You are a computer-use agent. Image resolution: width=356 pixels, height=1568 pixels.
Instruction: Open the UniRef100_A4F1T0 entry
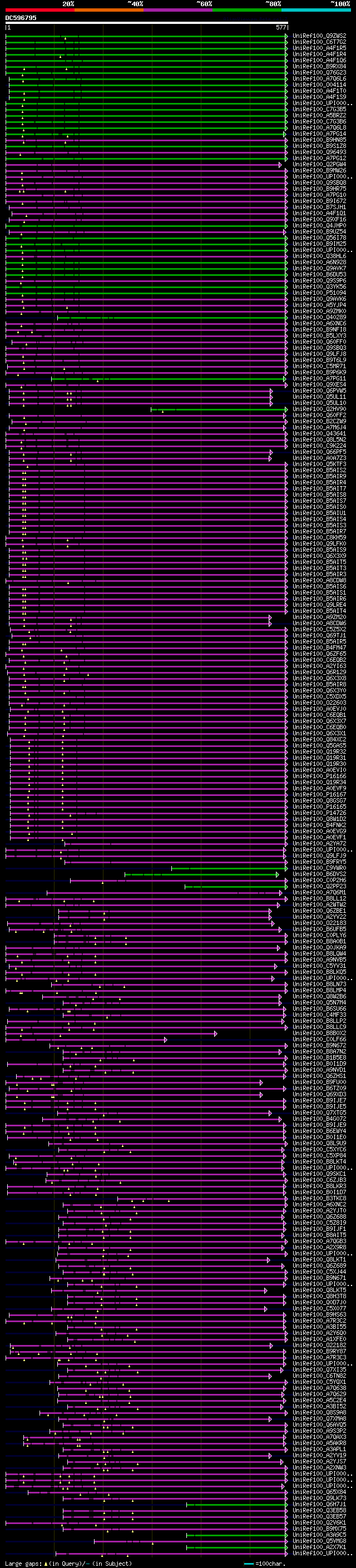click(x=319, y=91)
